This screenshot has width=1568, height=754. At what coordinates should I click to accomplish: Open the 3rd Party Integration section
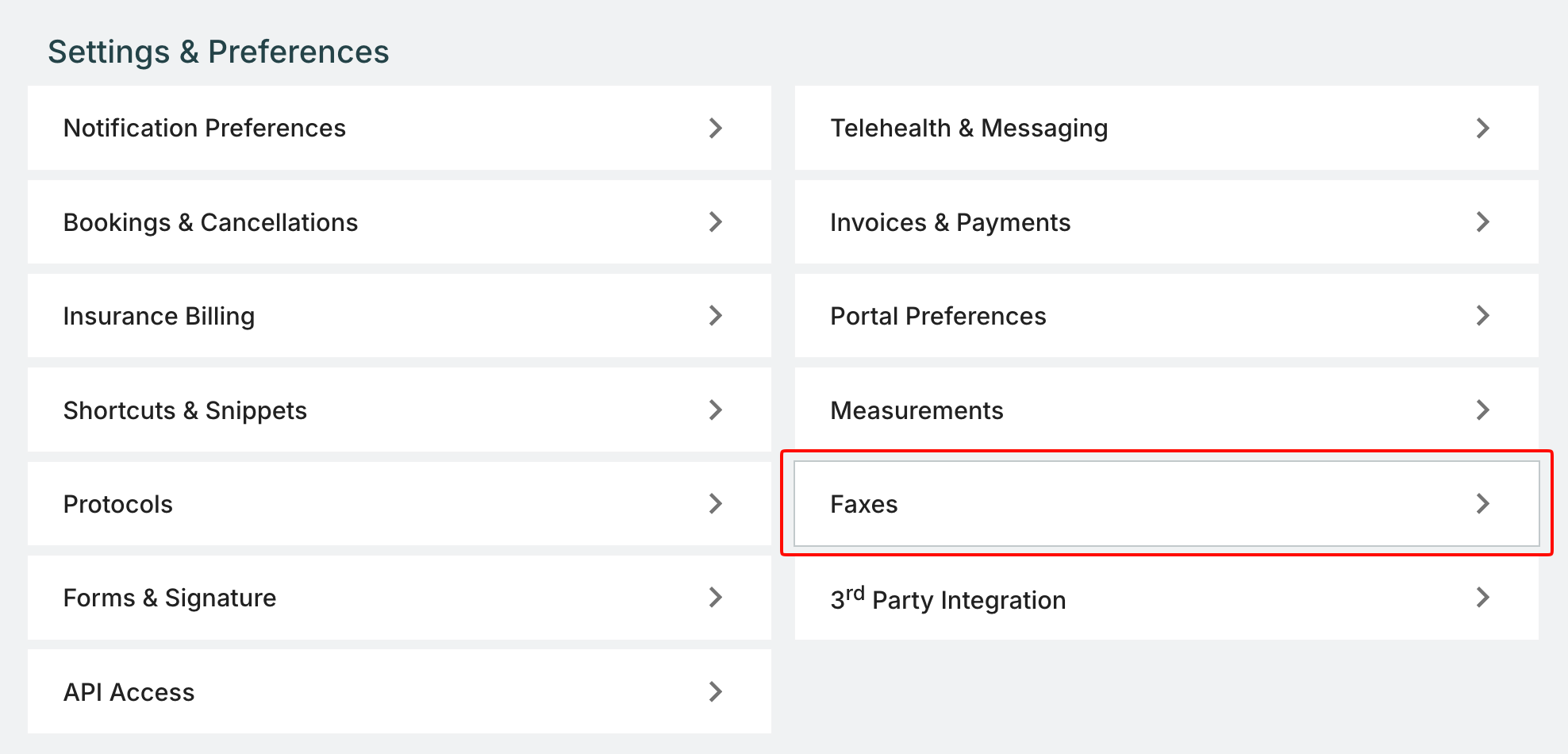click(x=947, y=599)
